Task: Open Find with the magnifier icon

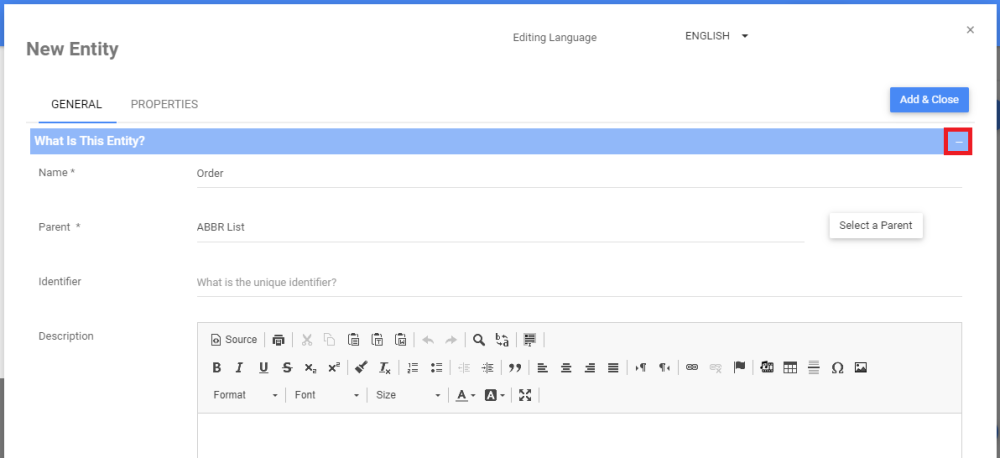Action: coord(479,340)
